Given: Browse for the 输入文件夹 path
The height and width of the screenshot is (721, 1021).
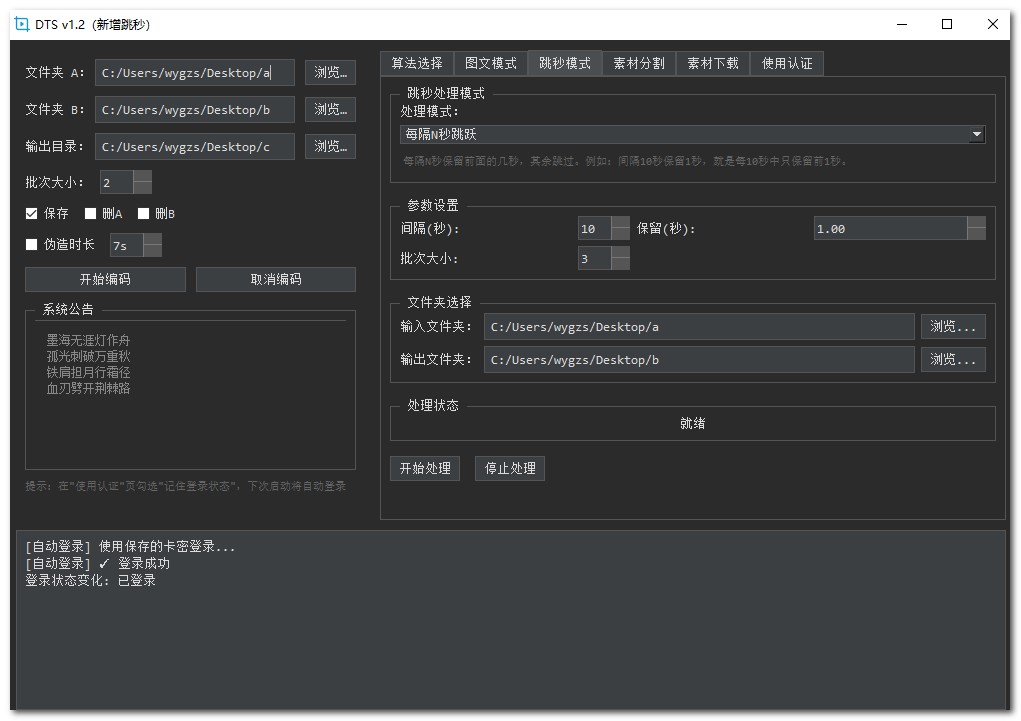Looking at the screenshot, I should click(x=953, y=327).
